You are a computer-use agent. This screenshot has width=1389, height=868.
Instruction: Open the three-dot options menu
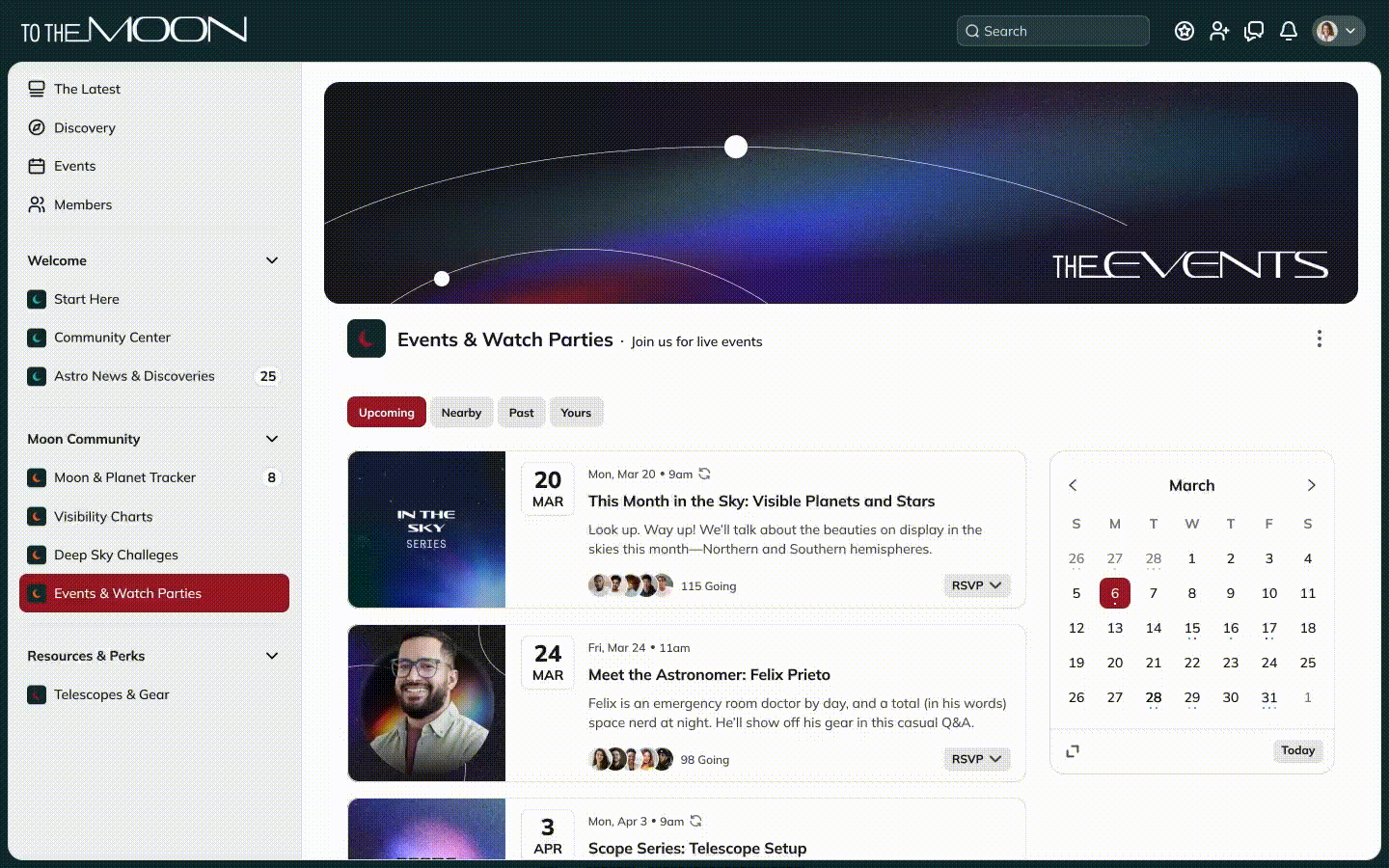(1319, 339)
